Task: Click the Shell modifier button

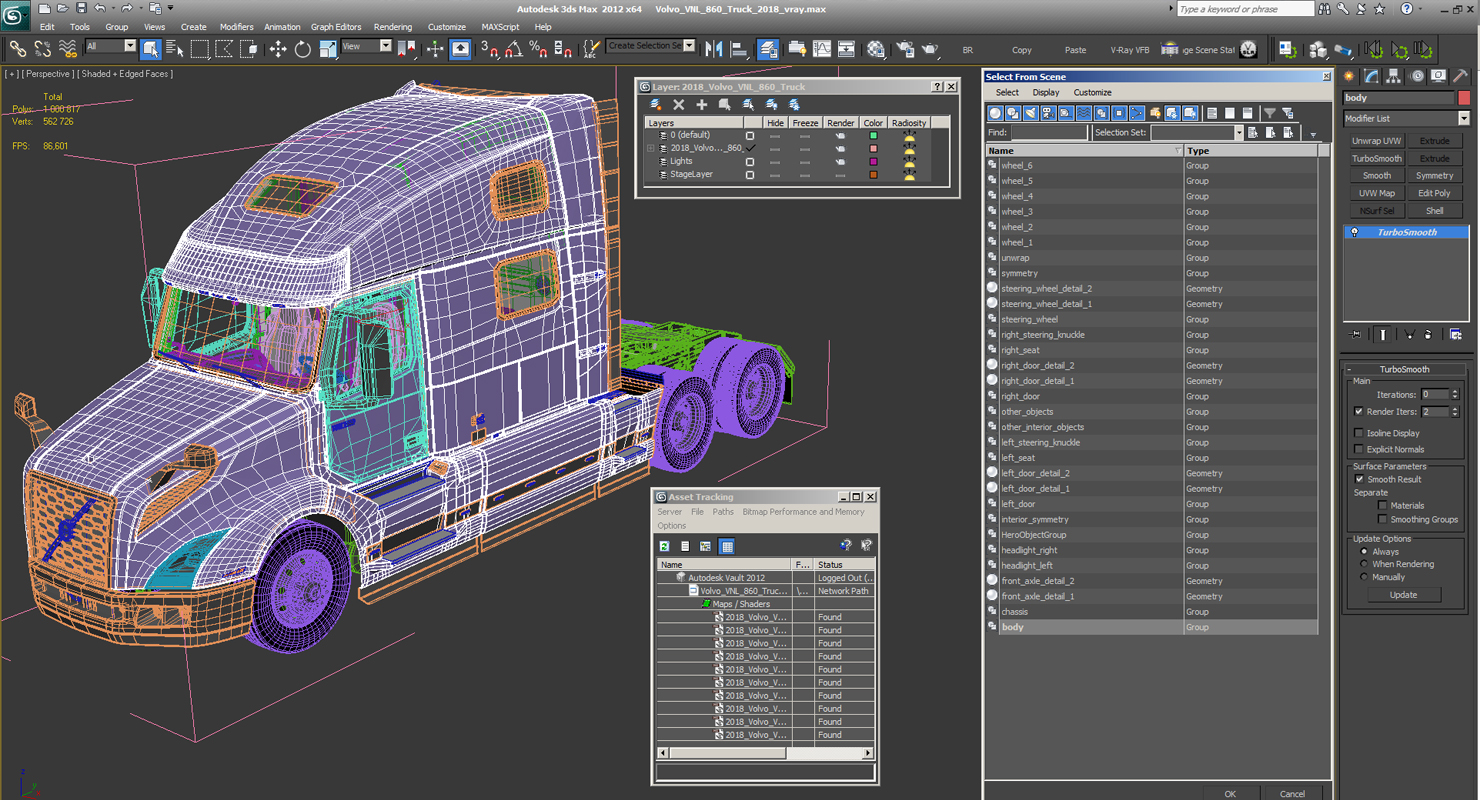Action: 1434,211
